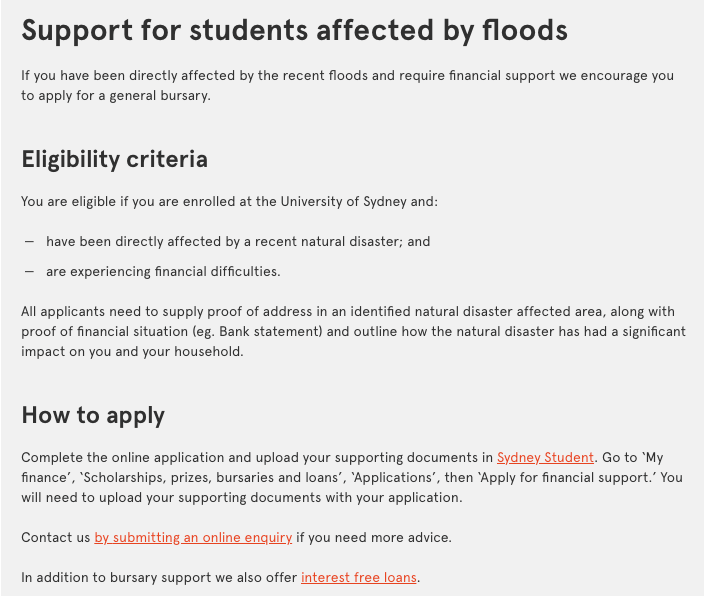Click the dash before 'have been directly affected'
Image resolution: width=704 pixels, height=596 pixels.
(29, 242)
